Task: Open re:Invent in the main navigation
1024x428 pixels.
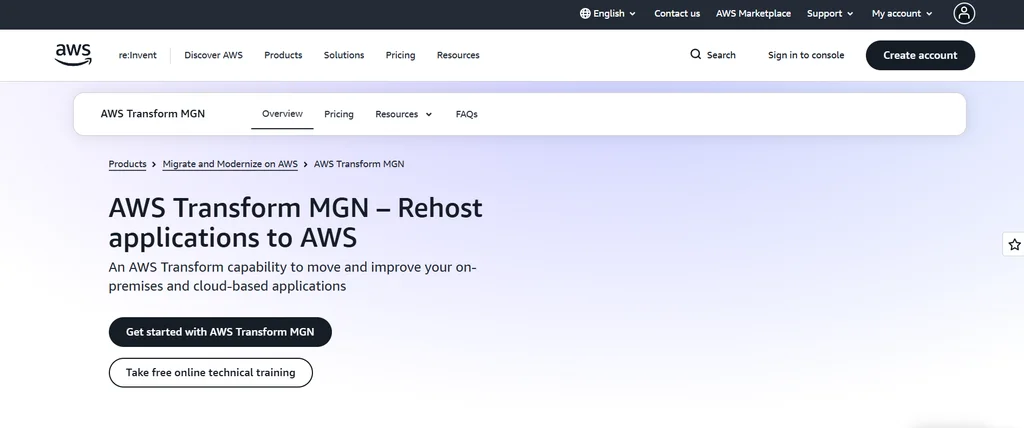Action: 137,56
